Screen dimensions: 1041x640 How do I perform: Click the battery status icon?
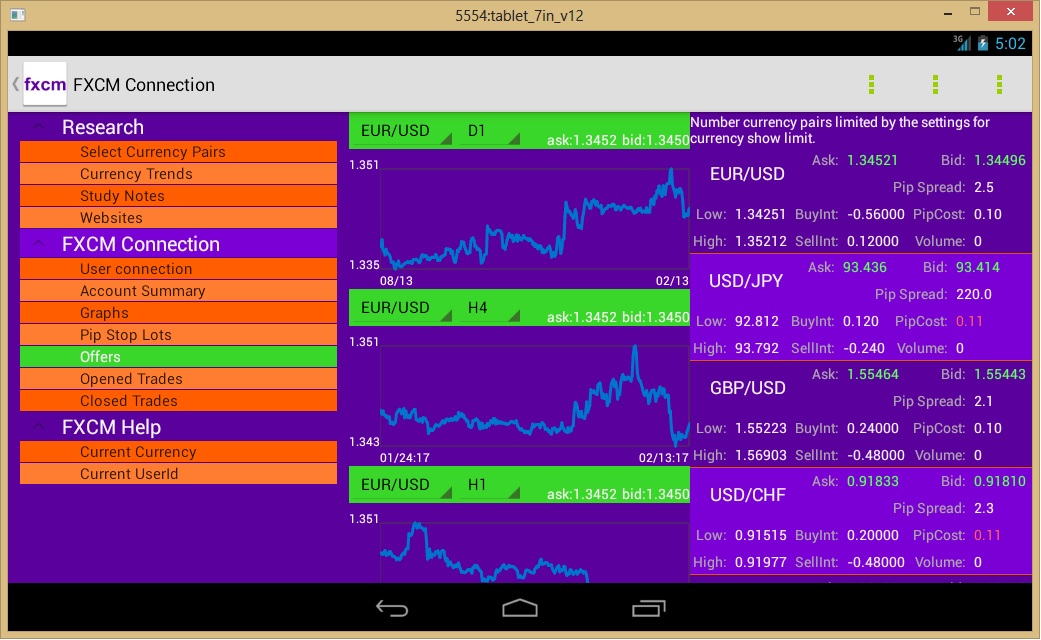[x=983, y=44]
